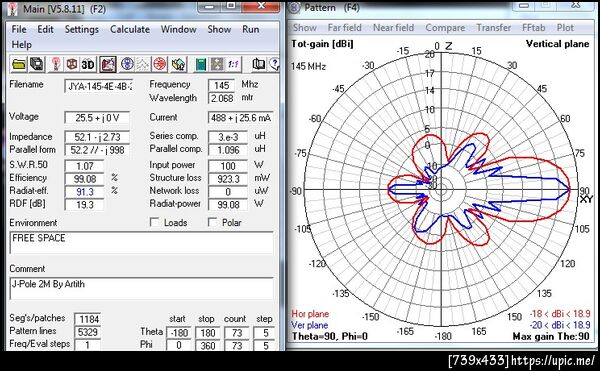
Task: Click the Network loss value 0
Action: pyautogui.click(x=228, y=192)
